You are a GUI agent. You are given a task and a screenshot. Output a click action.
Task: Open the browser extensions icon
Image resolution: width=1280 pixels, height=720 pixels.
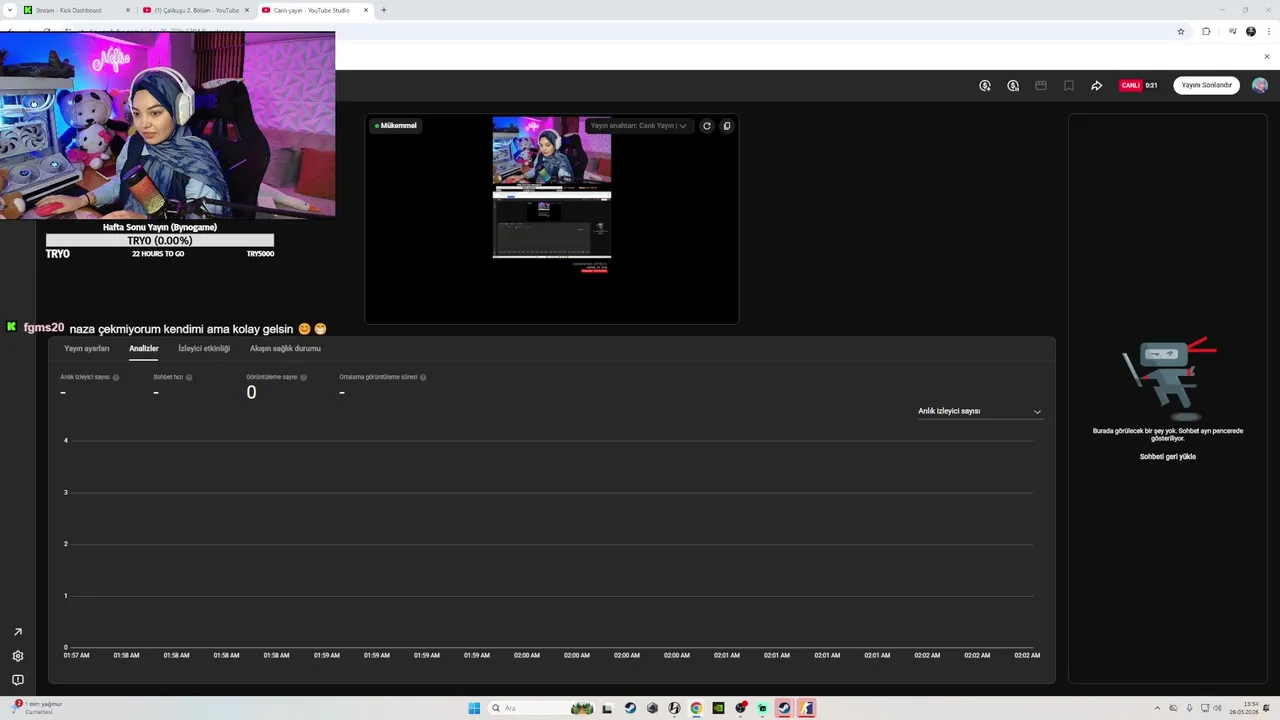pyautogui.click(x=1206, y=31)
